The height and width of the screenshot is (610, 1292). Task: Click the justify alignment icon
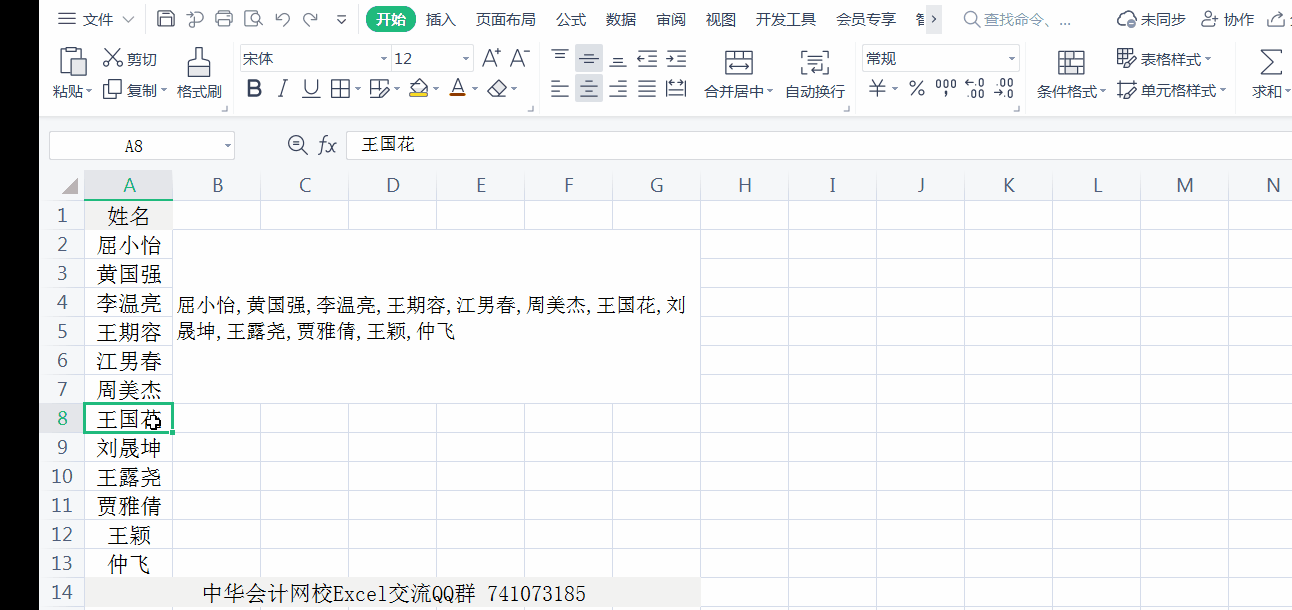pos(647,89)
